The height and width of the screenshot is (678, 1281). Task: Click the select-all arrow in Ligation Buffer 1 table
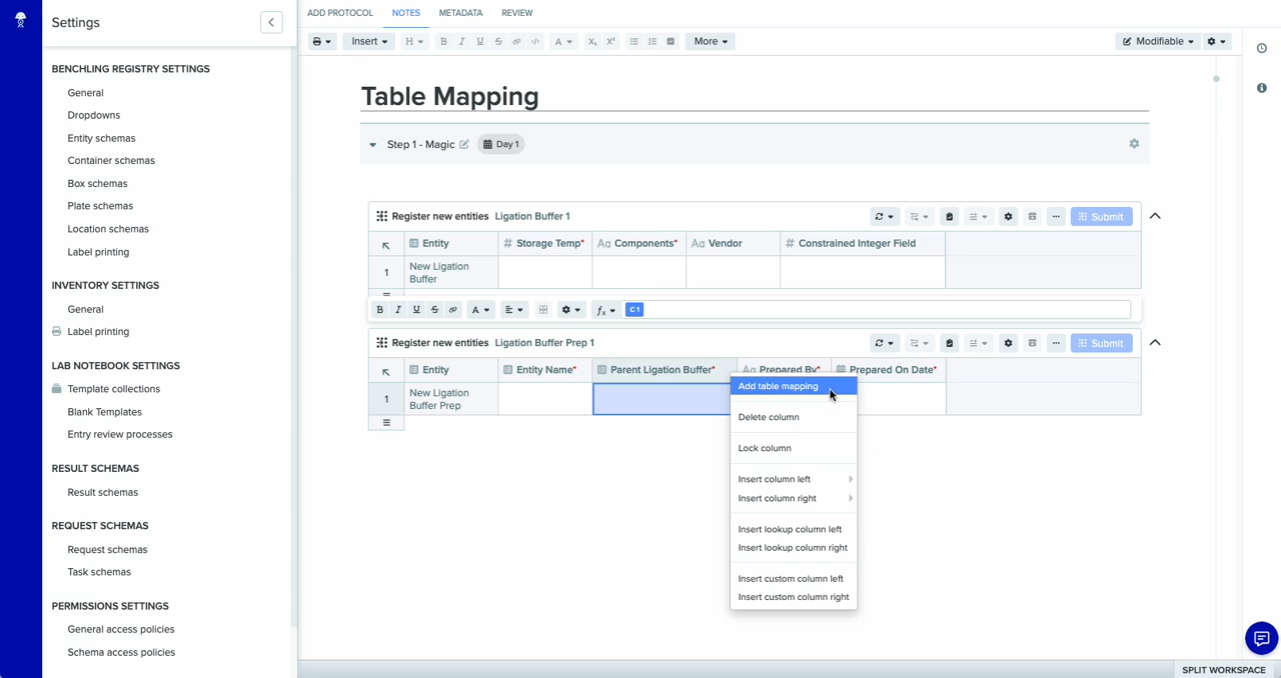click(x=386, y=244)
